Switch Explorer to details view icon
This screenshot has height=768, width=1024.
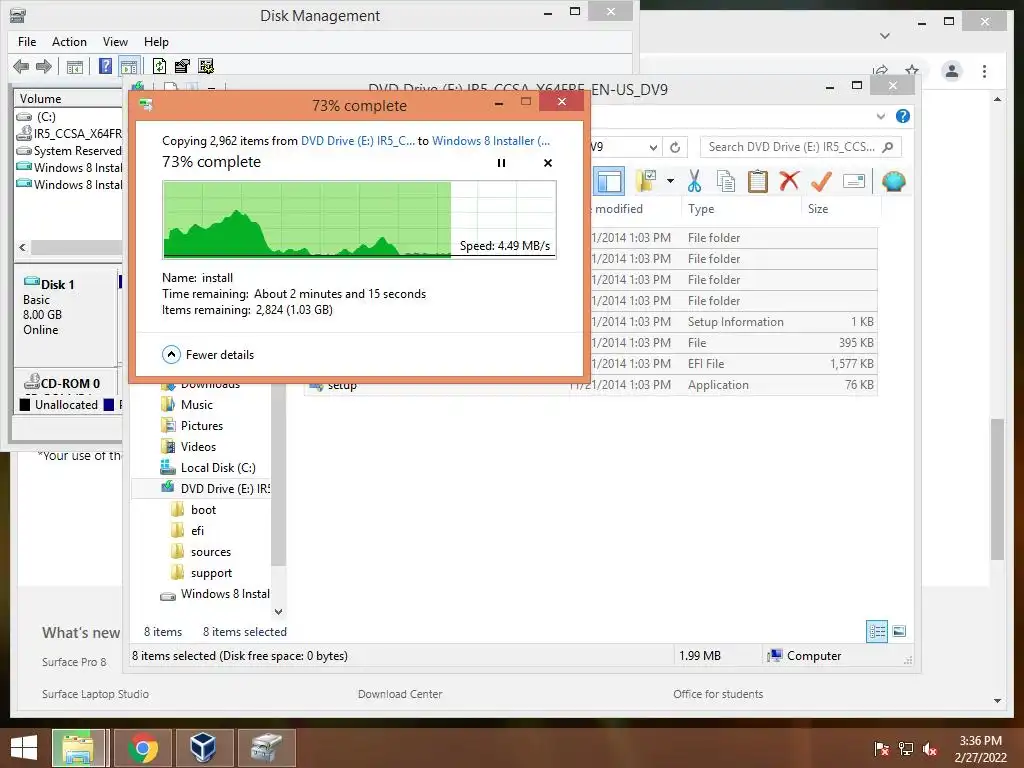876,631
